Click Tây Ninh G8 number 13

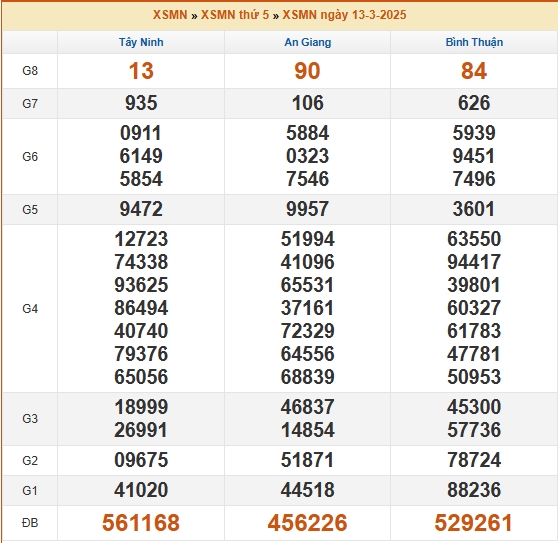(x=141, y=71)
